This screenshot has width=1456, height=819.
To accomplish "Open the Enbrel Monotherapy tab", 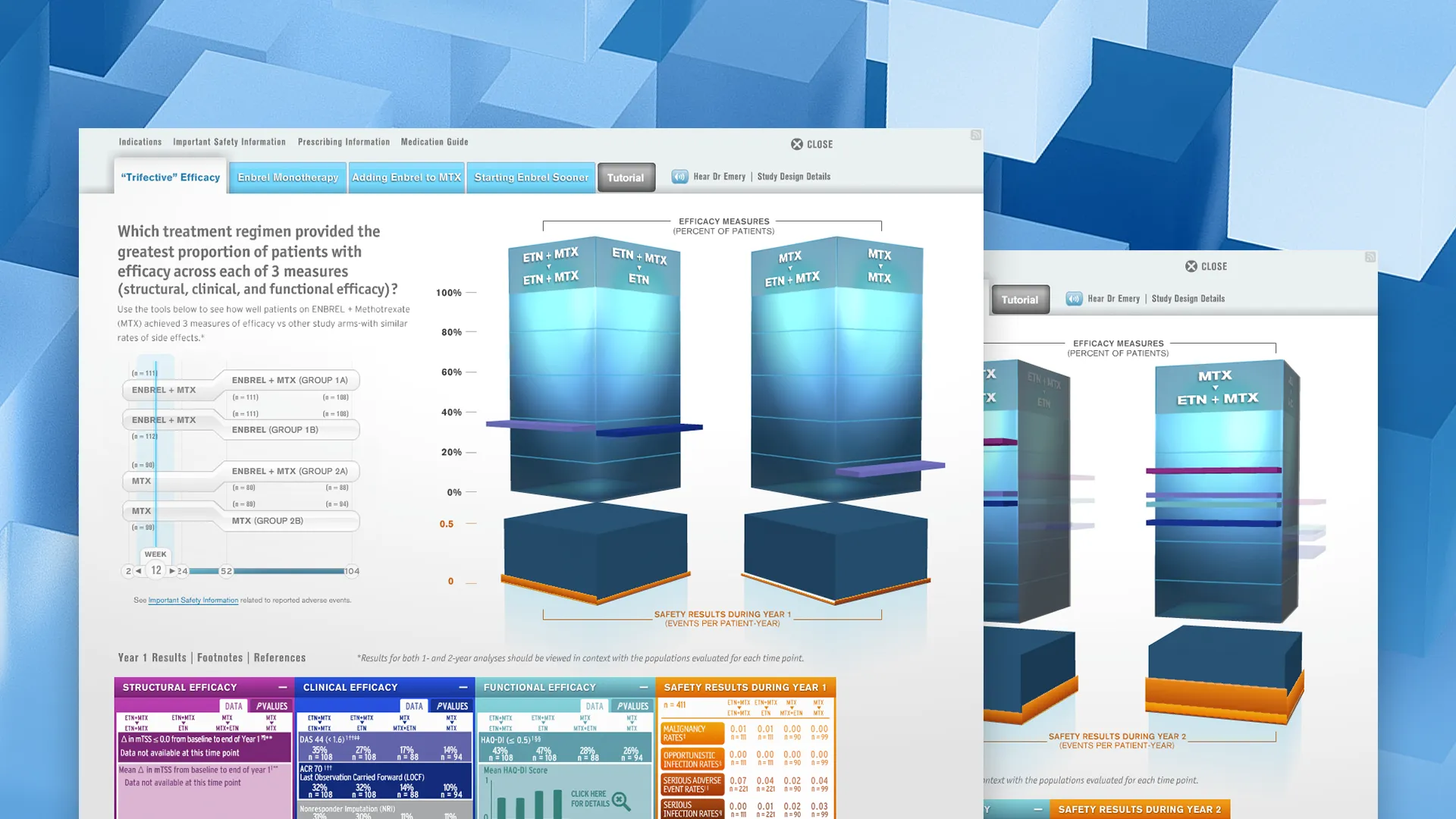I will (x=287, y=177).
